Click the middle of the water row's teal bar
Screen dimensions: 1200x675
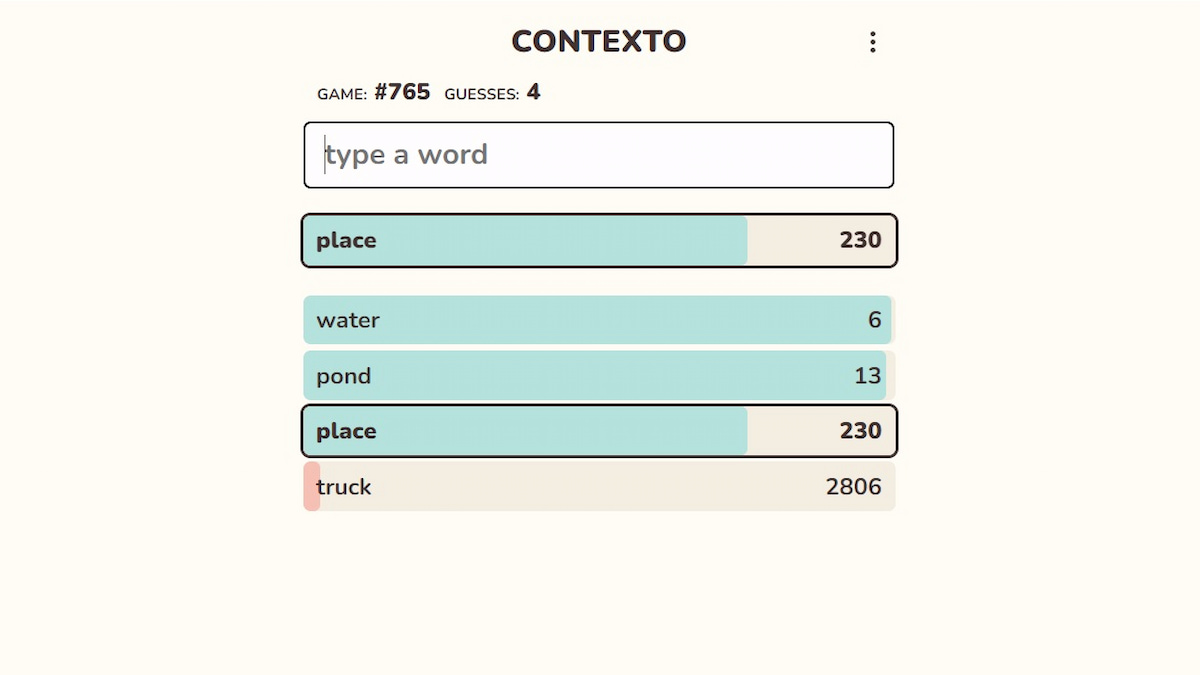point(598,320)
